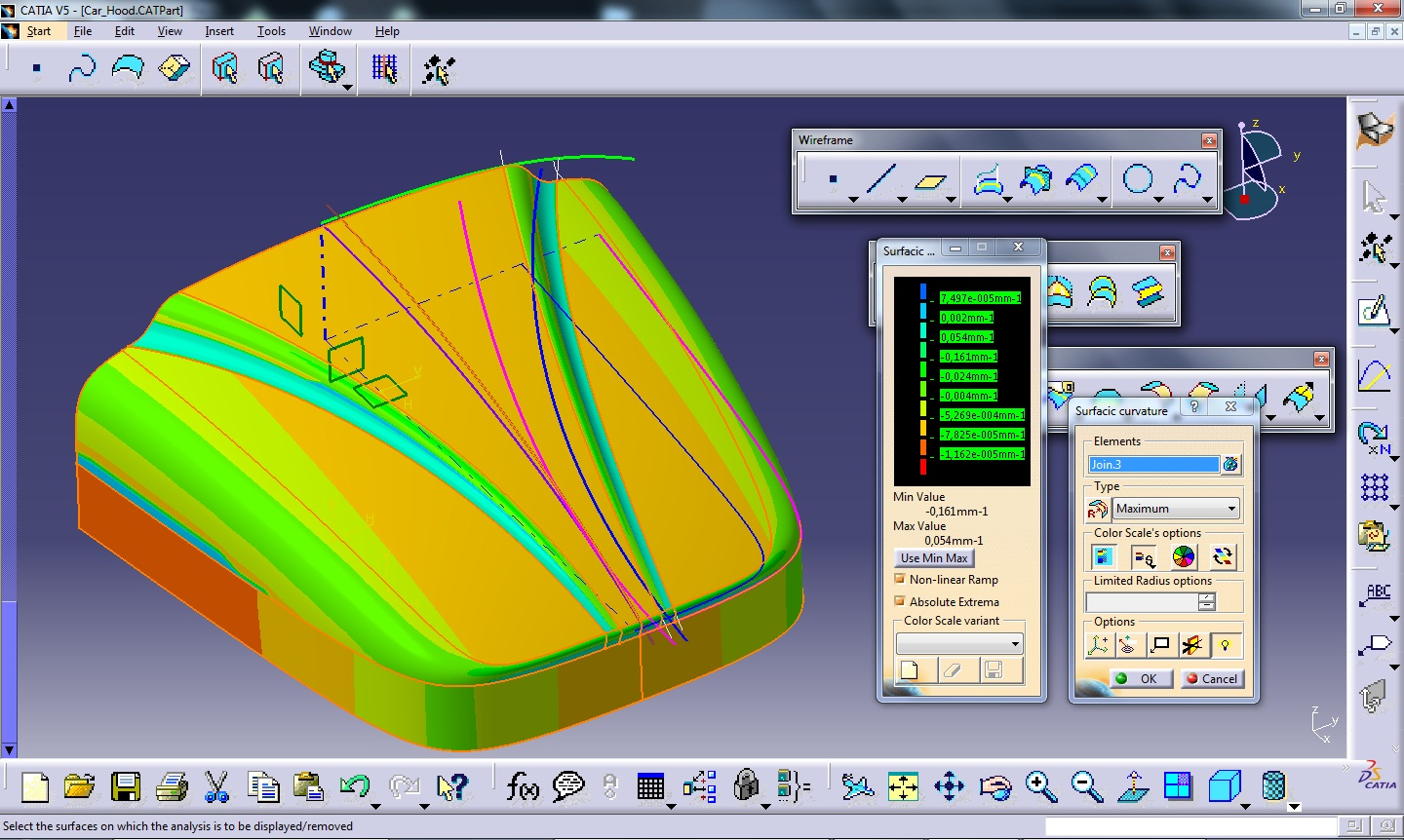Select the Point tool in top toolbar
The image size is (1404, 840).
point(36,68)
